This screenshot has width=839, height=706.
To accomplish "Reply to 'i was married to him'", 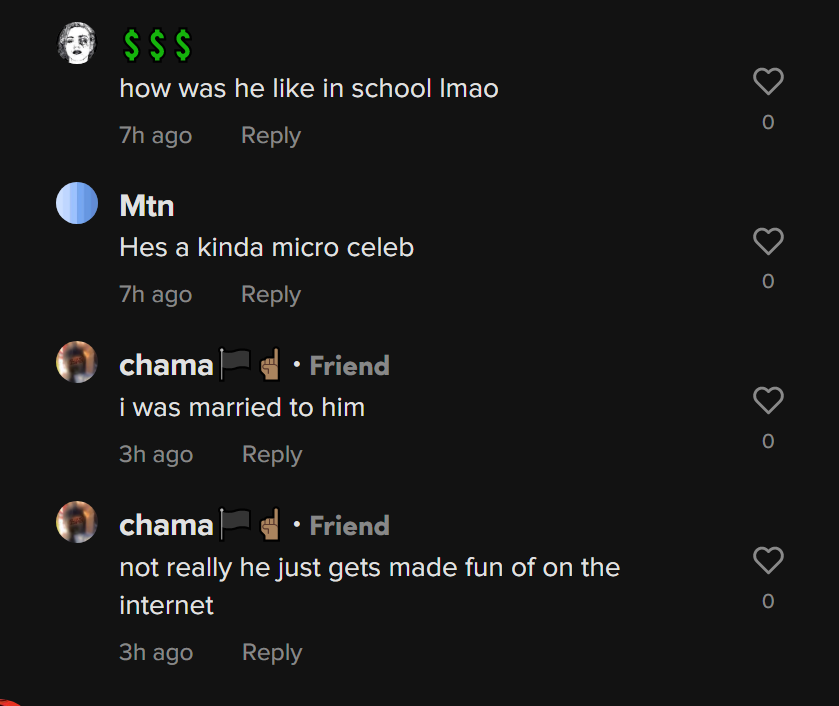I will coord(271,454).
